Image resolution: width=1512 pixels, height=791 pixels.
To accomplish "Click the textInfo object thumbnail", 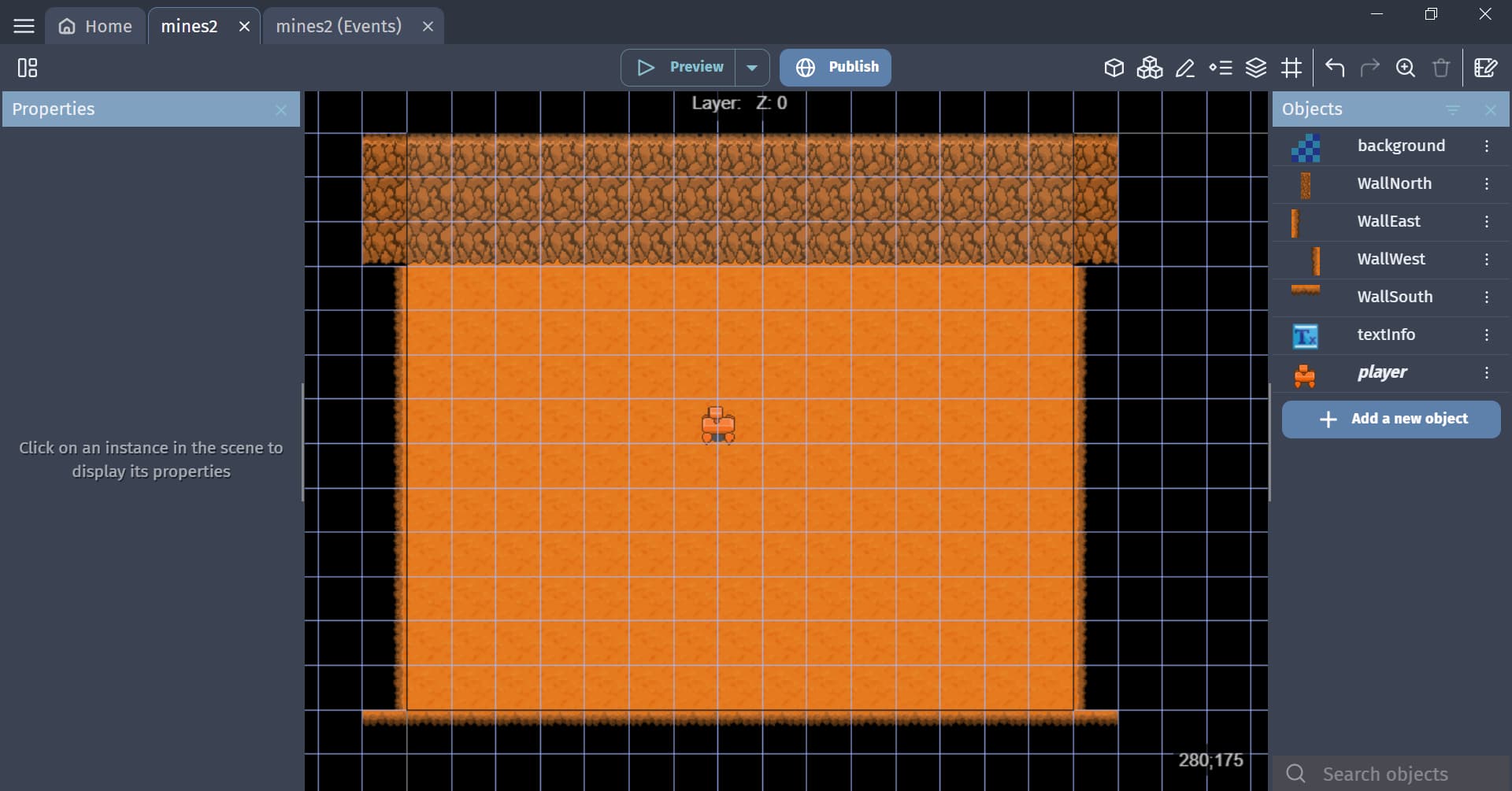I will coord(1305,336).
